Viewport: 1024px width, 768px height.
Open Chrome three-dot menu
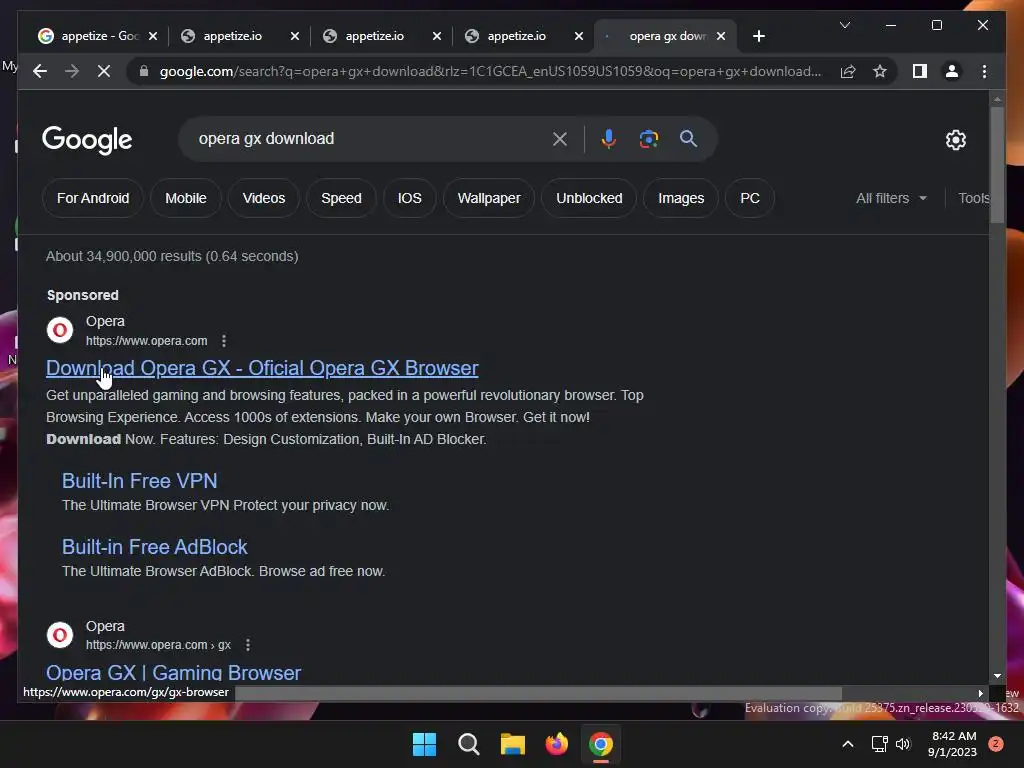(984, 71)
